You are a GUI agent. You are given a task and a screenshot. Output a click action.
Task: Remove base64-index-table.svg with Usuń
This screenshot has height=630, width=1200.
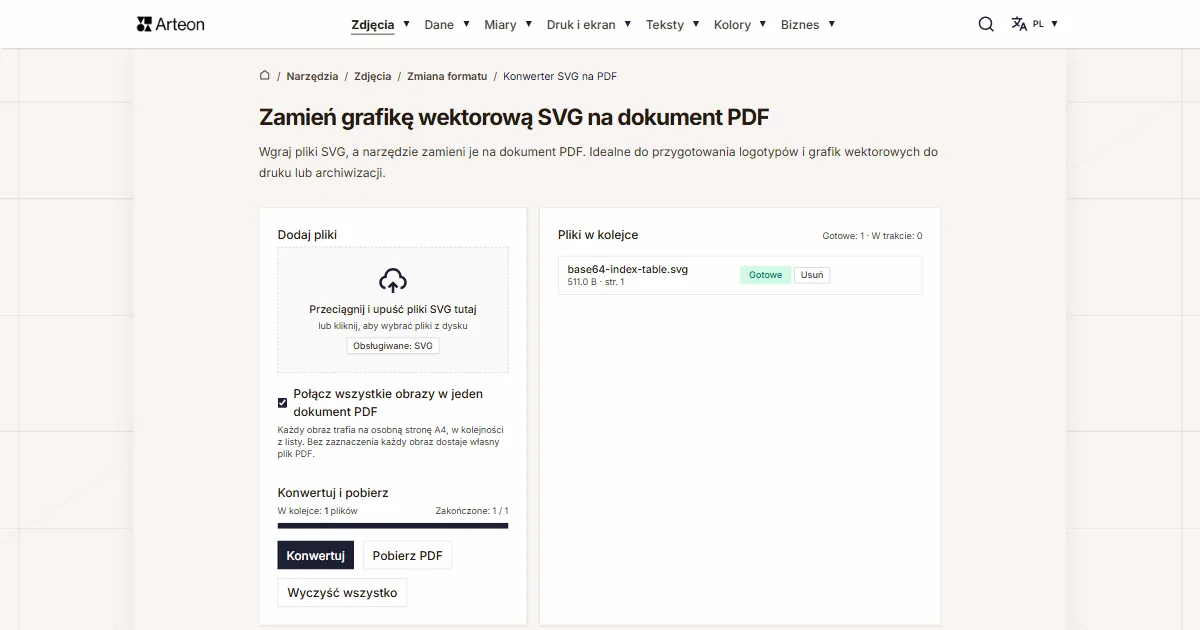coord(812,275)
